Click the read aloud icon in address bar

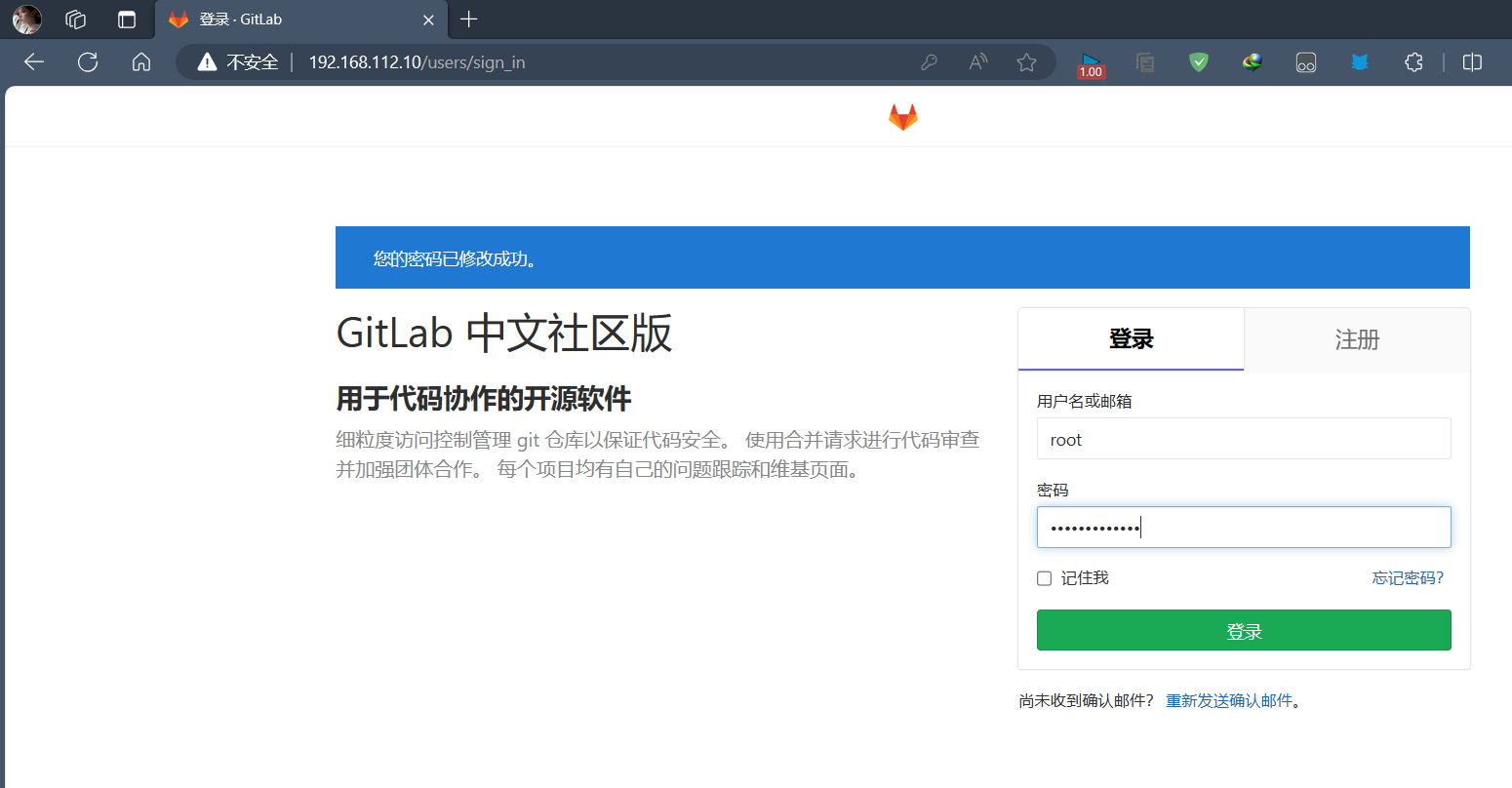(977, 62)
